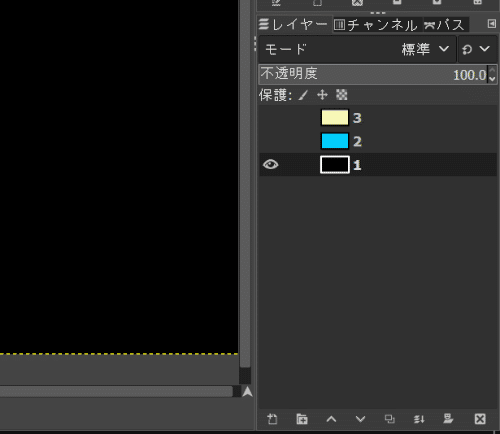
Task: Open the モード 標準 blend mode dropdown
Action: [357, 49]
